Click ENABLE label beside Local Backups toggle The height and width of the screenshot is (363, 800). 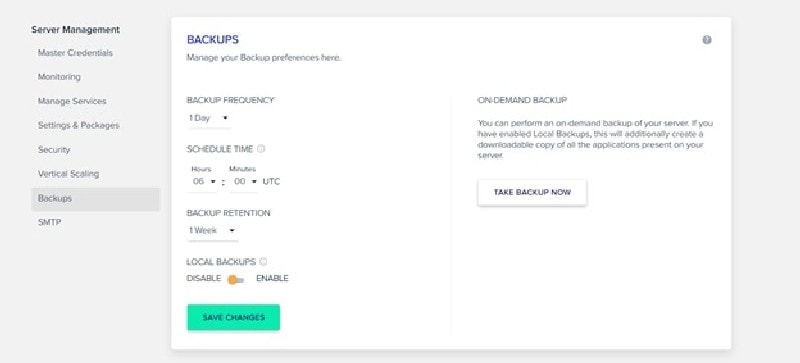click(272, 278)
